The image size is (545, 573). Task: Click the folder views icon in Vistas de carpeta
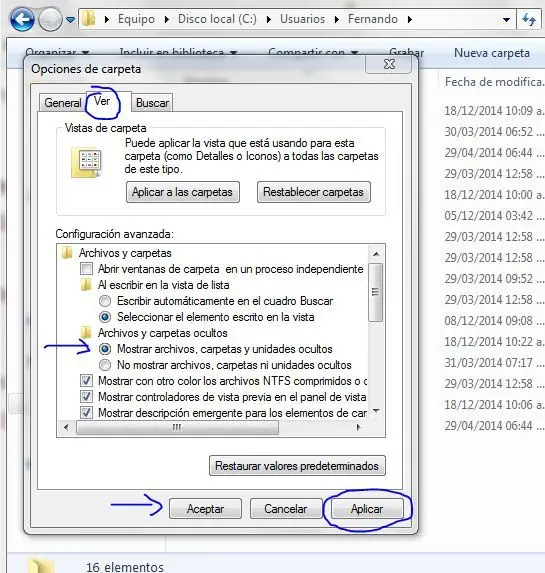click(86, 163)
